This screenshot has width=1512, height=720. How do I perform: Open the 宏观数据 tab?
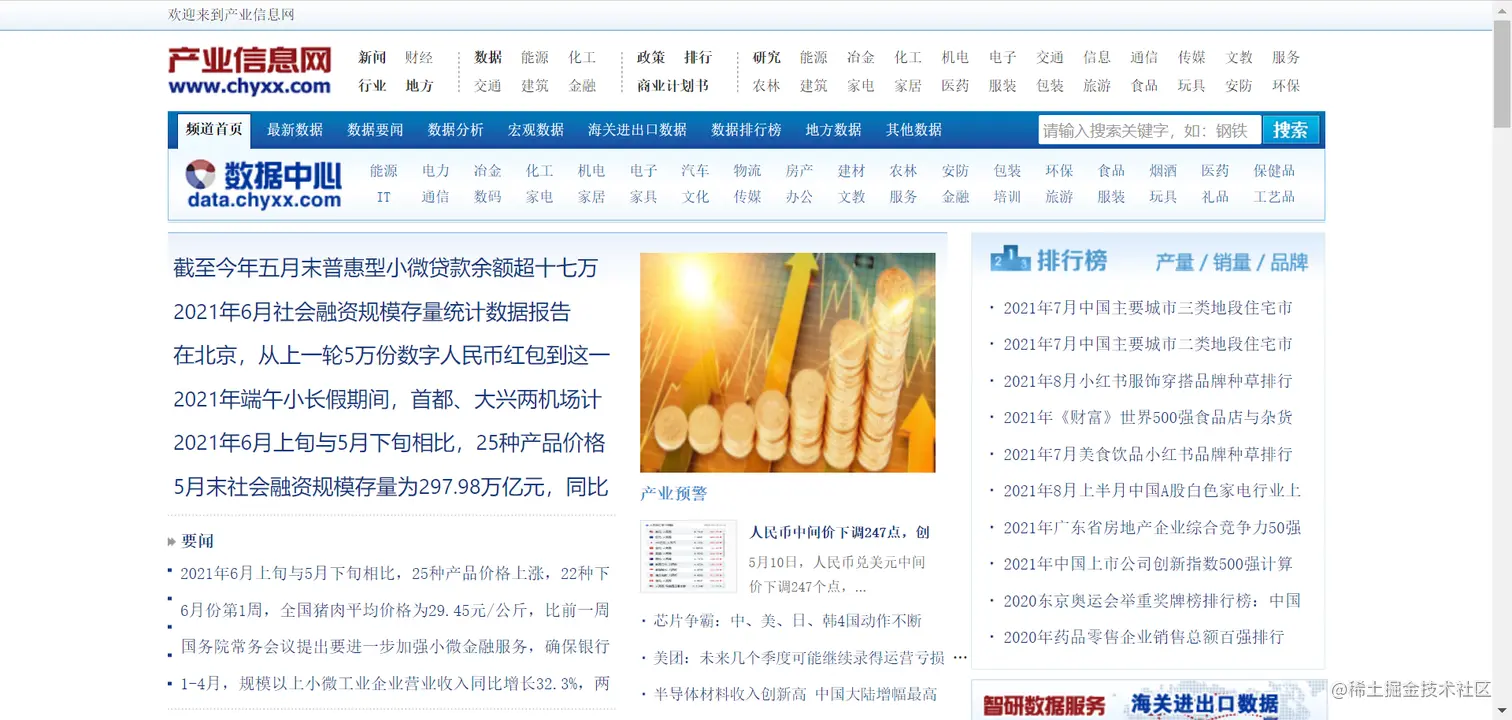[x=535, y=129]
